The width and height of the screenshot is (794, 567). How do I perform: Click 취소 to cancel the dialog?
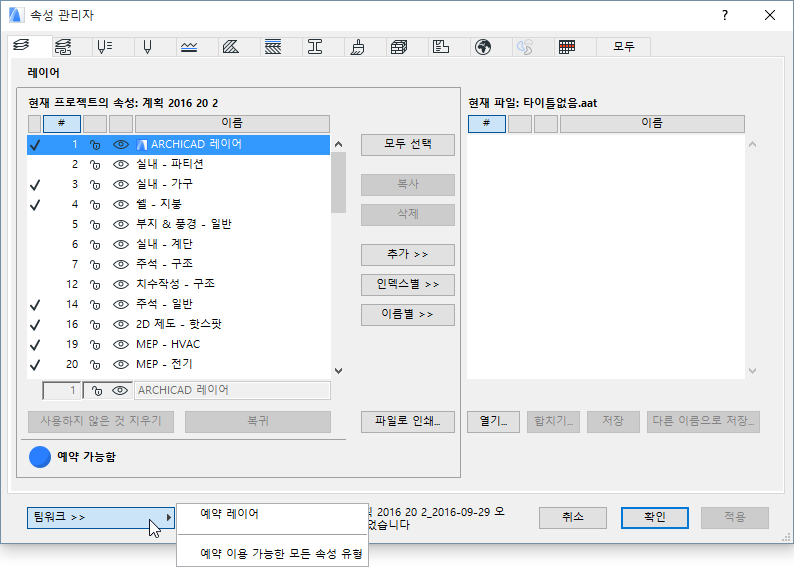573,517
